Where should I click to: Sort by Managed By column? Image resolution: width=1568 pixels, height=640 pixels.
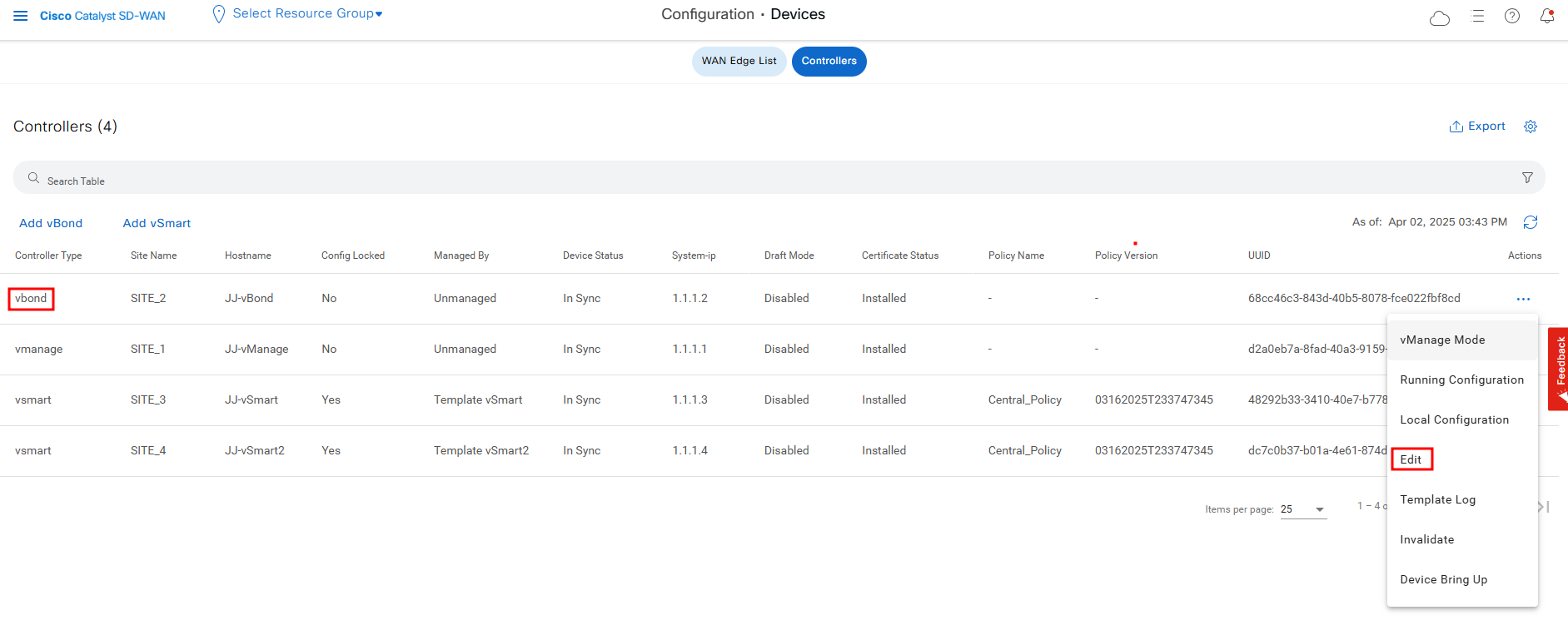pos(461,256)
